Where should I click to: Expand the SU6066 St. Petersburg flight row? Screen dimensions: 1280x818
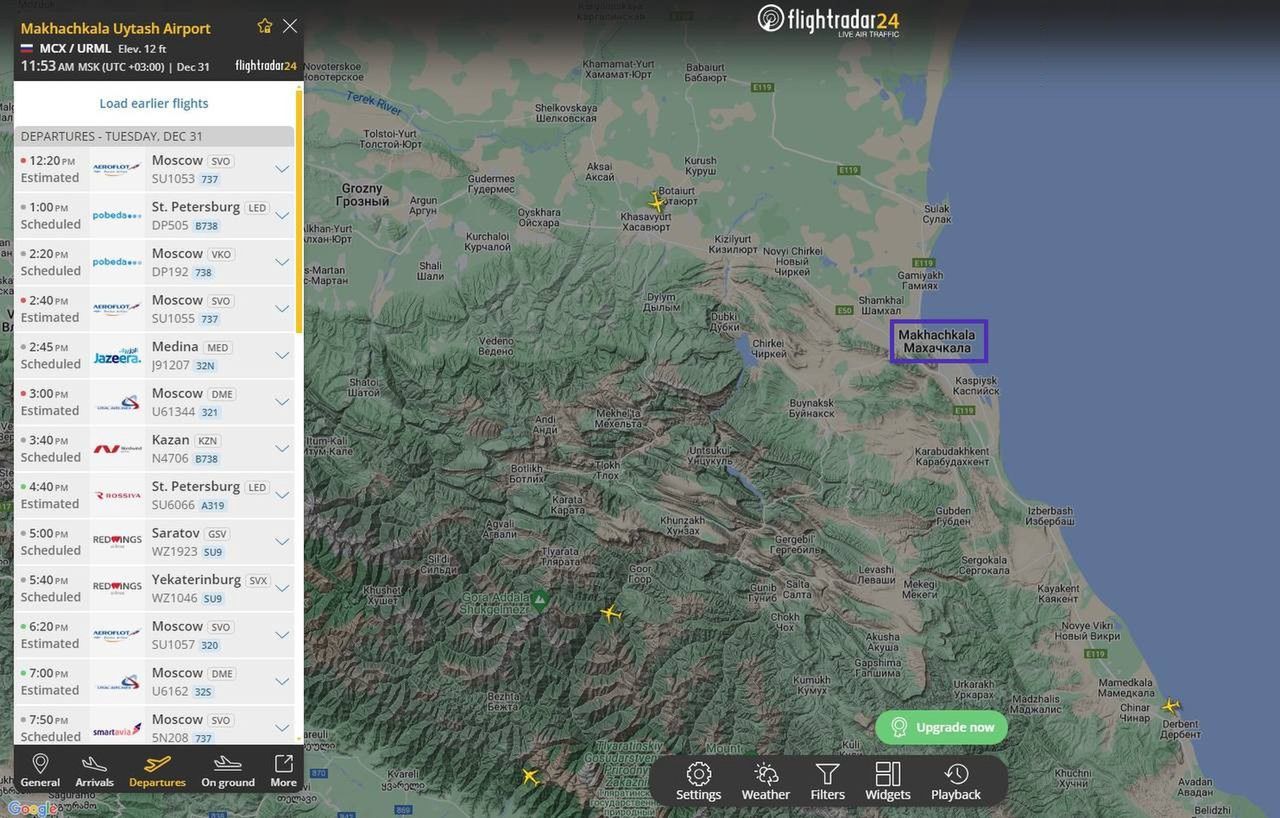[282, 495]
